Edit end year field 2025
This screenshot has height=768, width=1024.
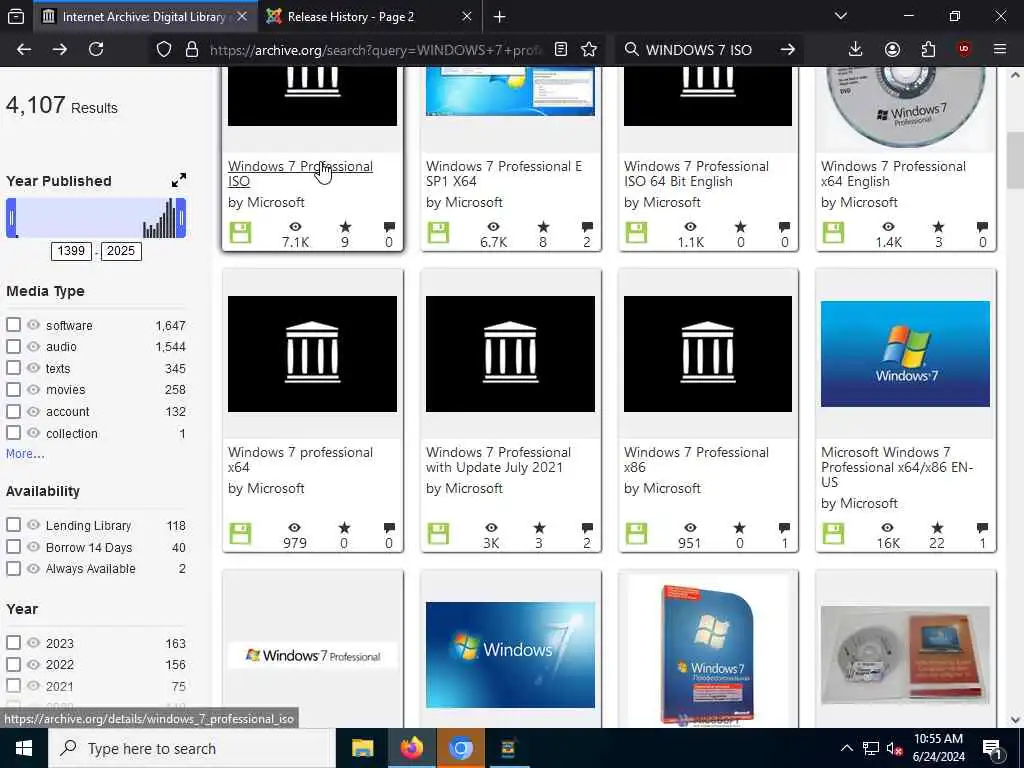tap(121, 251)
